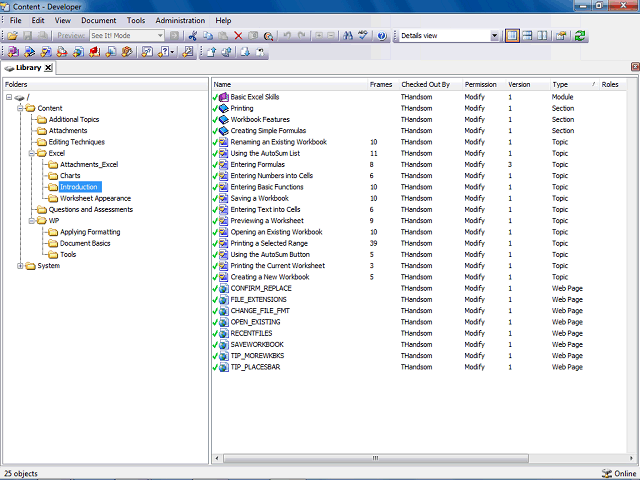Click the Find binoculars icon

click(348, 36)
